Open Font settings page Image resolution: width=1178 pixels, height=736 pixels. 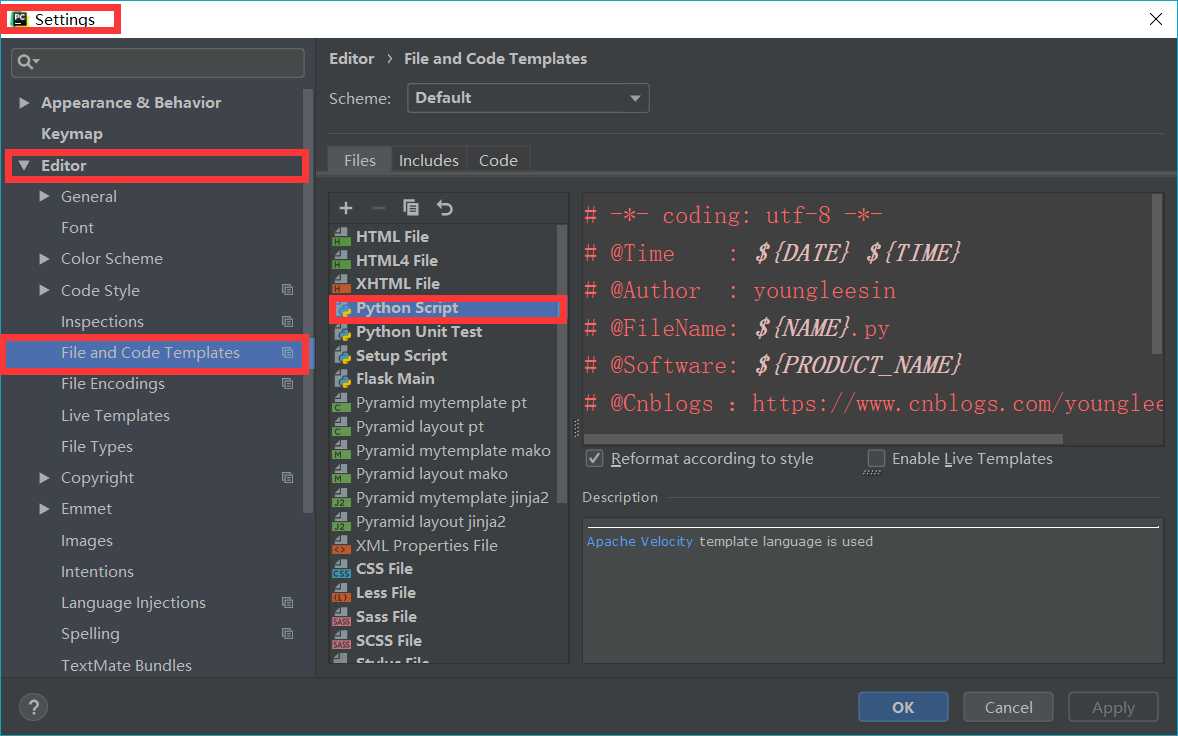[77, 228]
